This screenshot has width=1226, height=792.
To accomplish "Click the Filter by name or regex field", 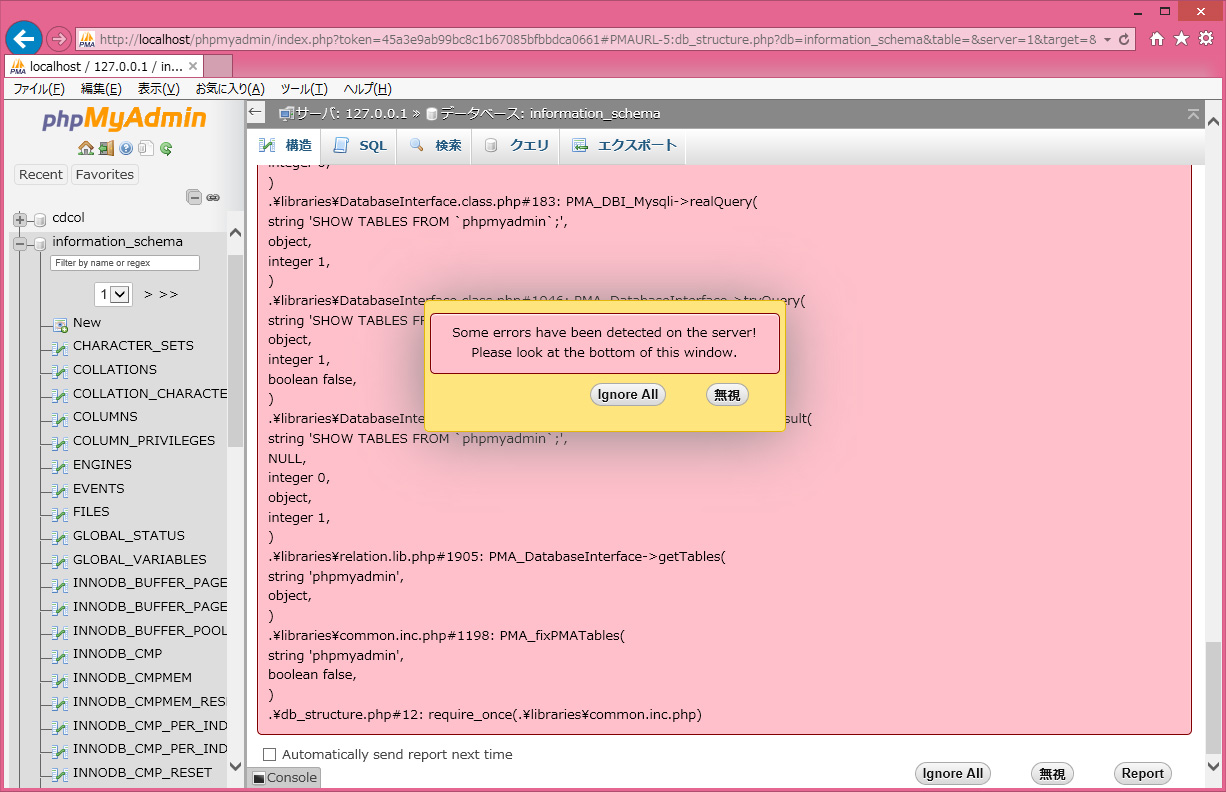I will [x=125, y=263].
